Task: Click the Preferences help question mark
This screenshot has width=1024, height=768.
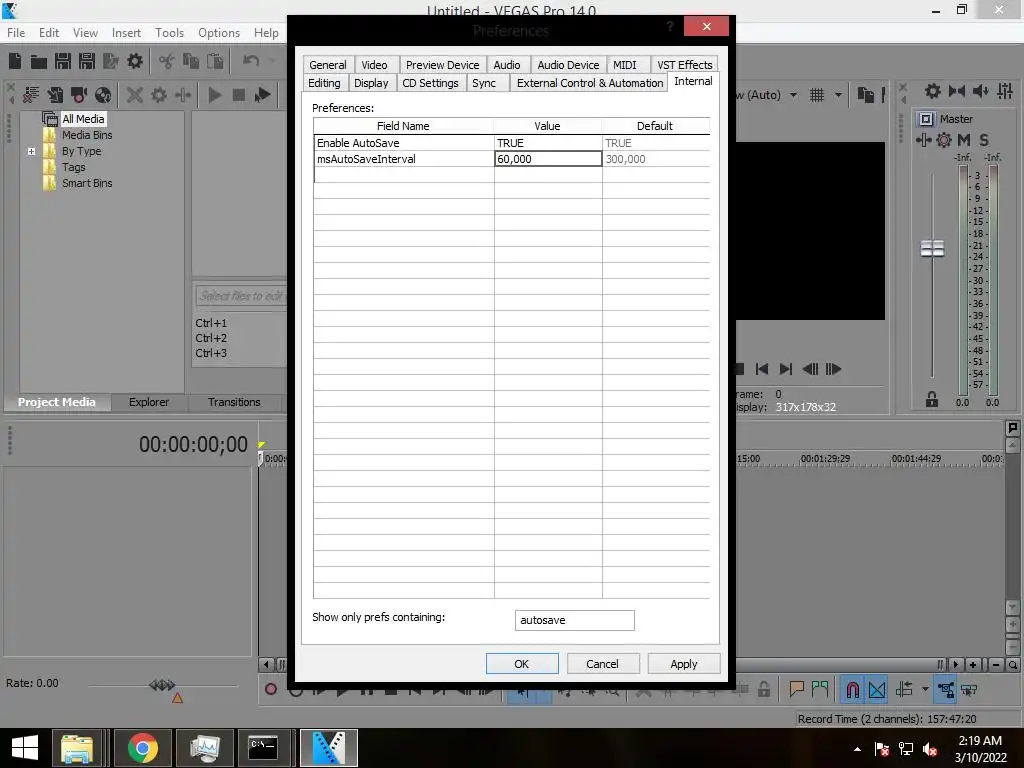Action: coord(670,26)
